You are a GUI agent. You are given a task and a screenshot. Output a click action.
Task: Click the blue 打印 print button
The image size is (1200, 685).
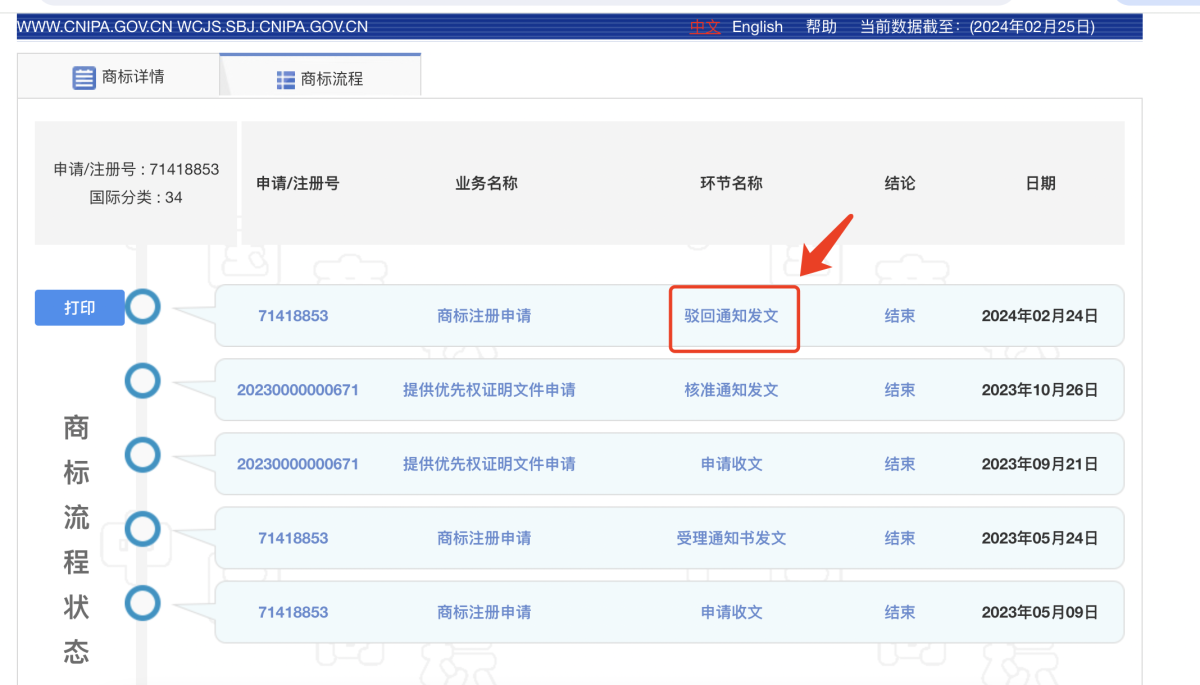coord(80,308)
